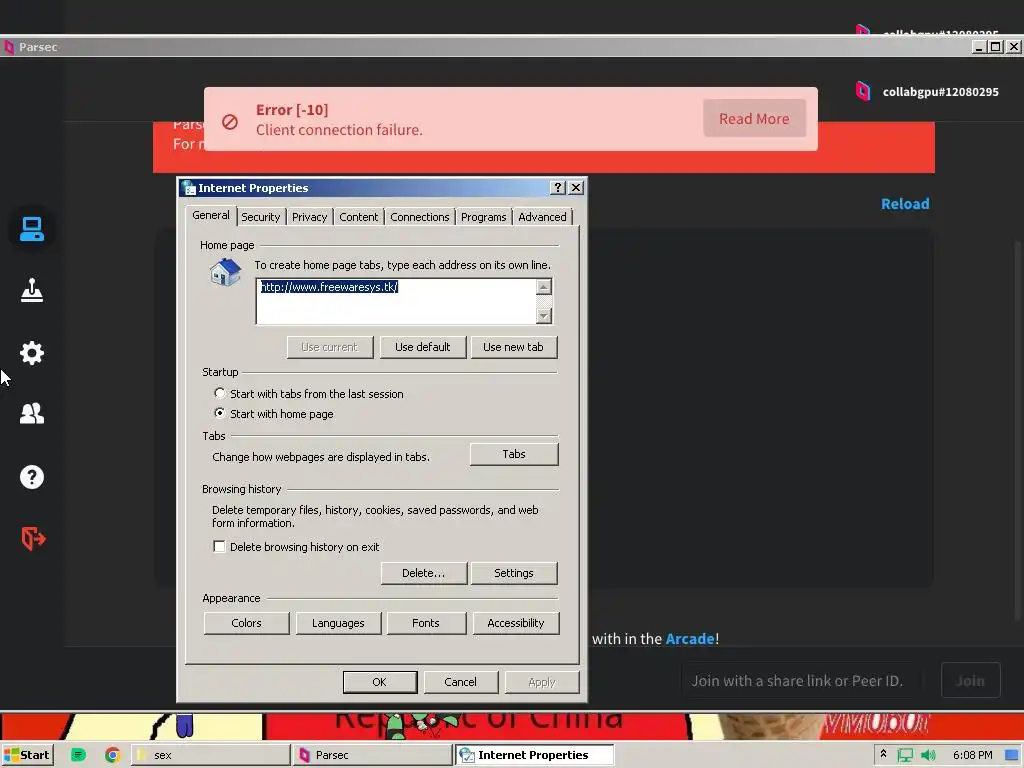Click the house Home page icon
The image size is (1024, 768).
[225, 272]
